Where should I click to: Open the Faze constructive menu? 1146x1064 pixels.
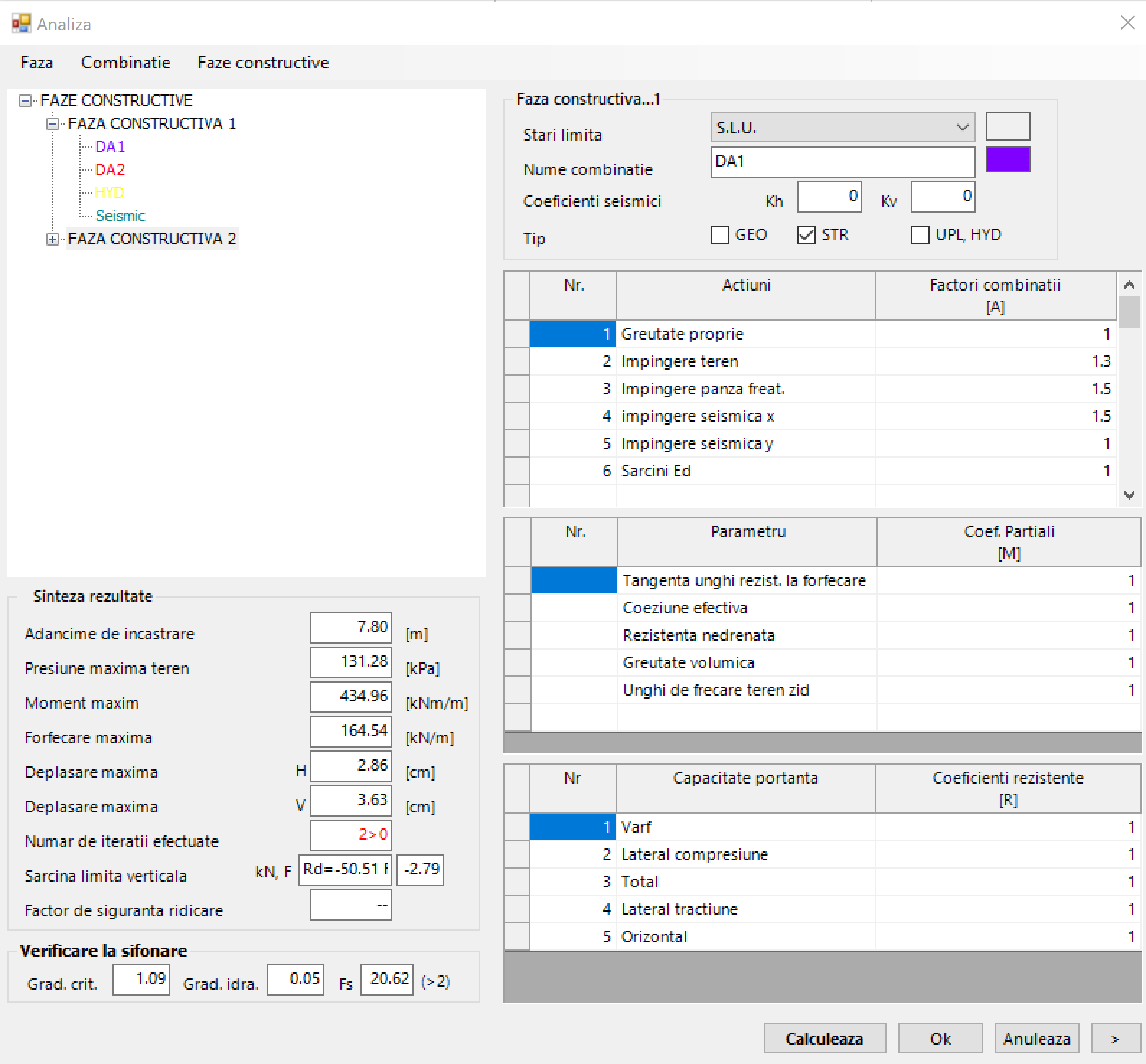[263, 63]
